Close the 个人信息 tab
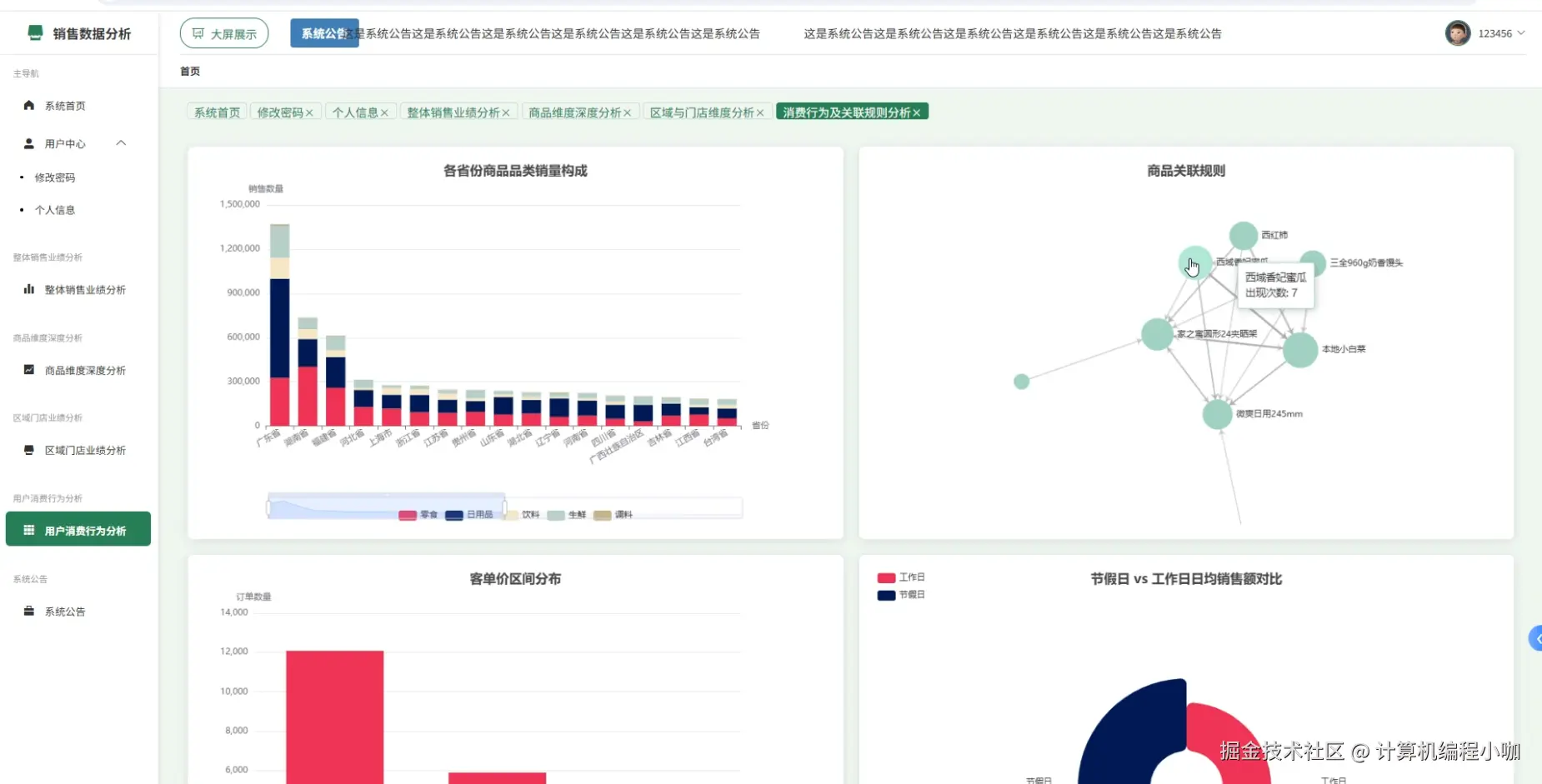 tap(384, 112)
